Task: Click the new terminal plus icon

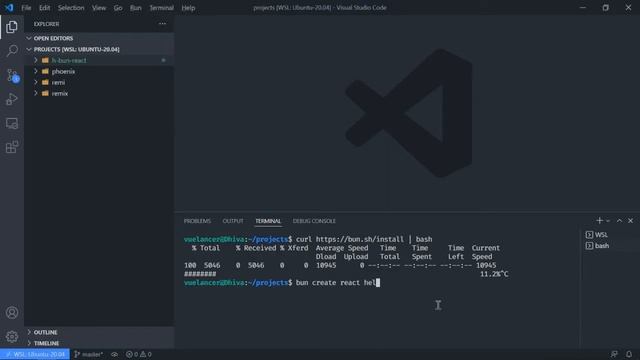Action: [x=599, y=220]
